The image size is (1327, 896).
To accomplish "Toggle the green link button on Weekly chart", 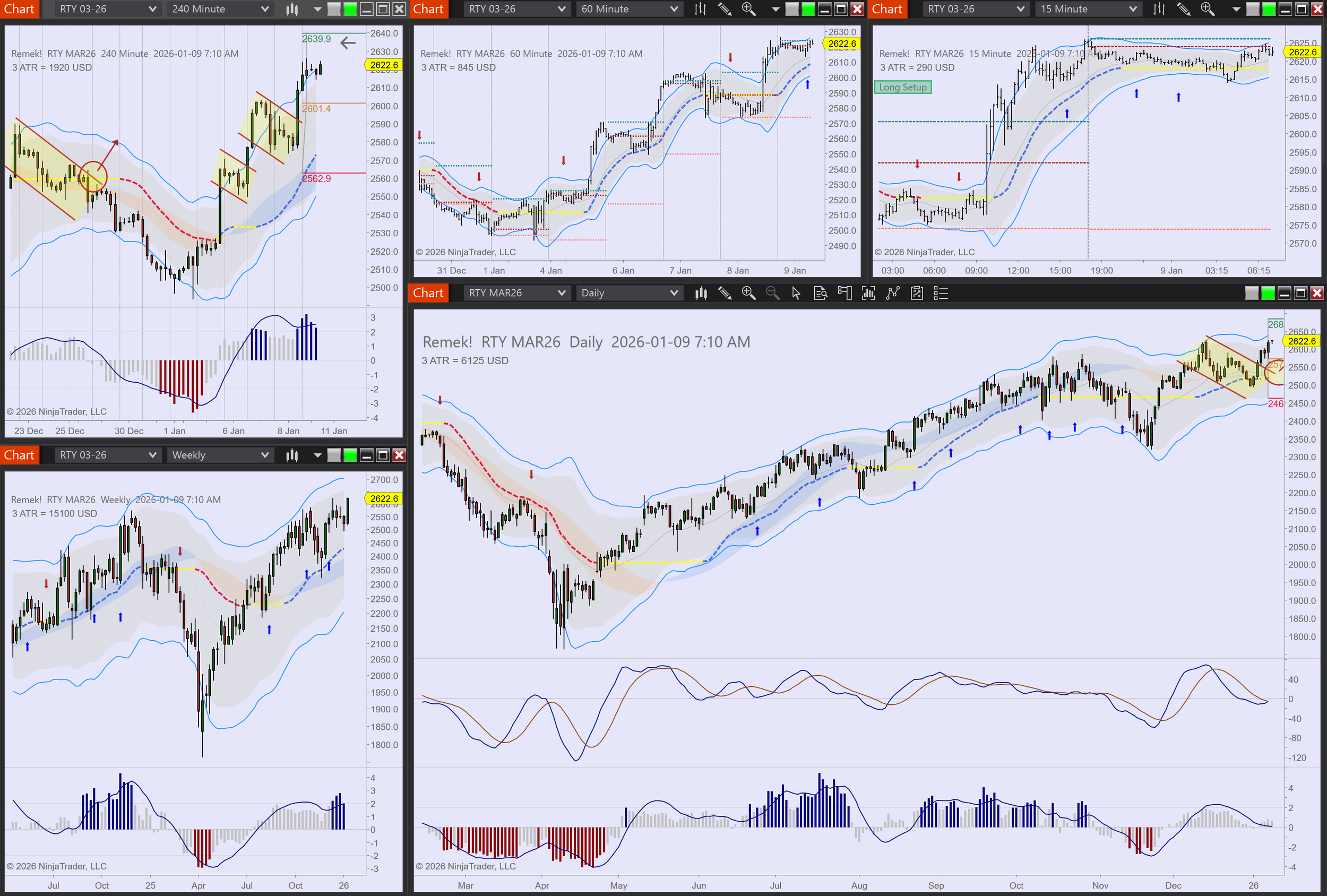I will click(350, 455).
